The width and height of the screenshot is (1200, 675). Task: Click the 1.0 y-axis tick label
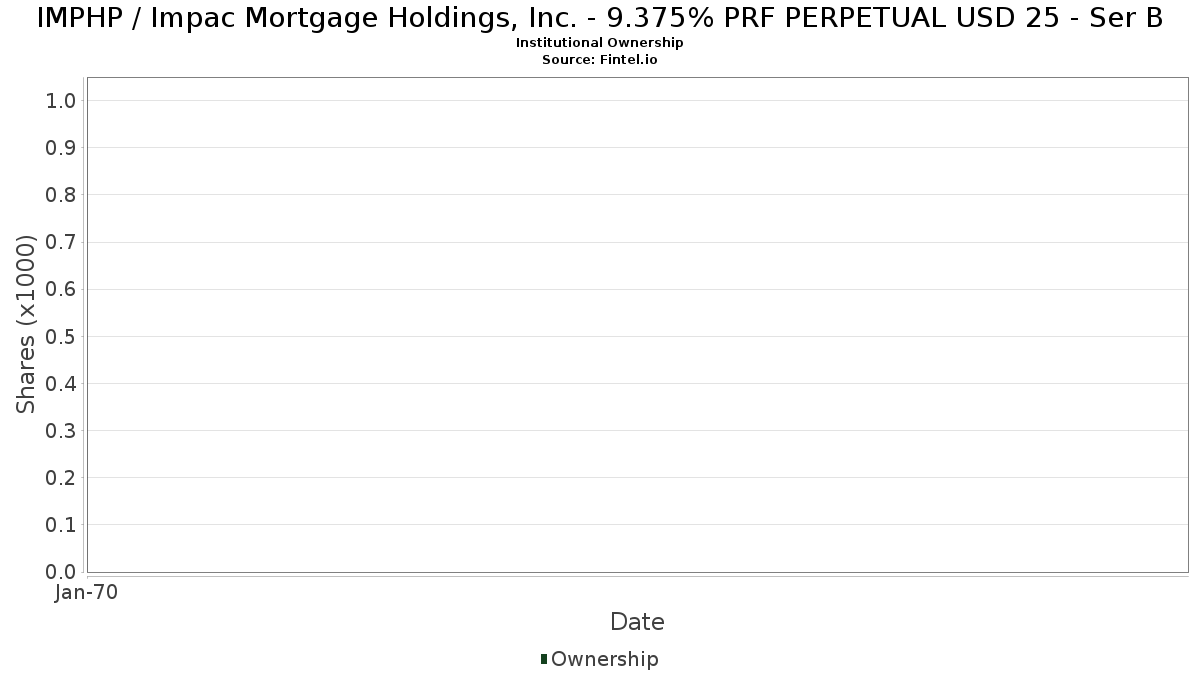61,100
